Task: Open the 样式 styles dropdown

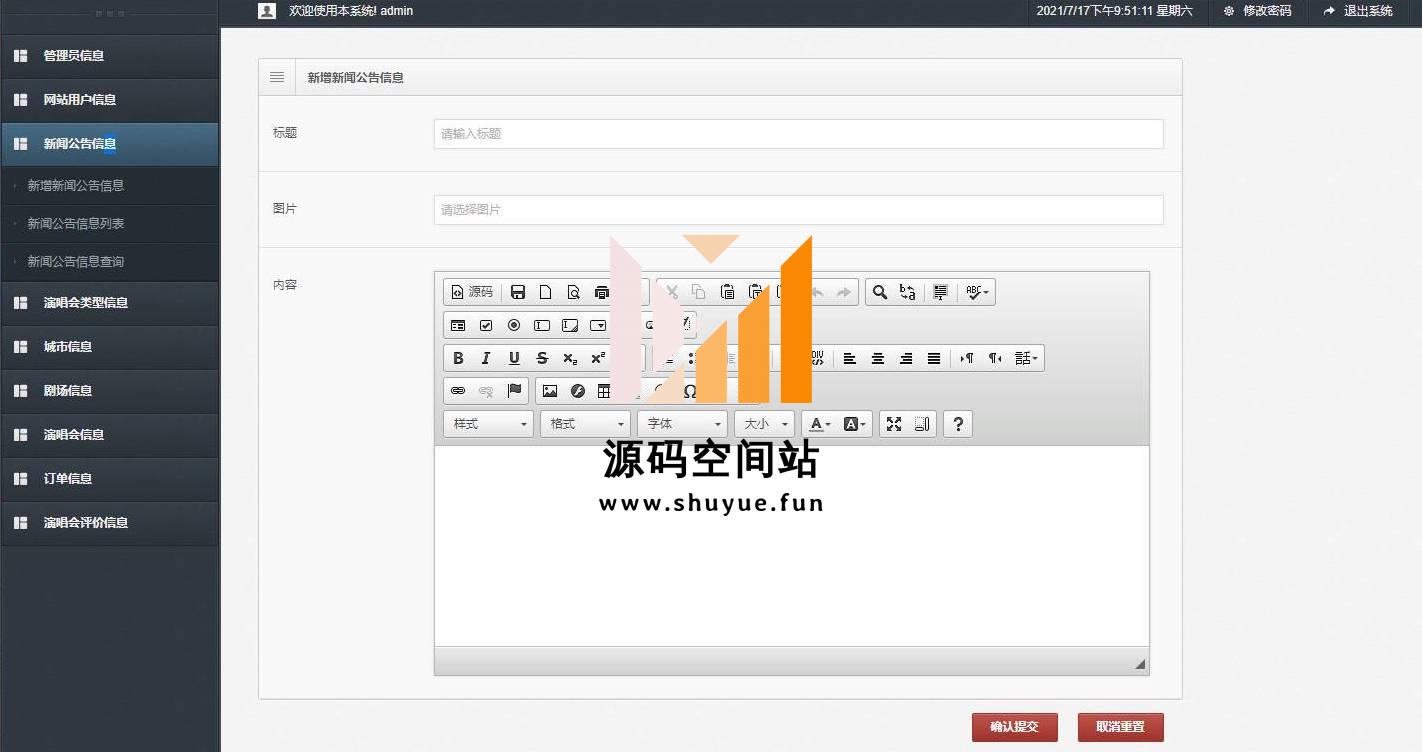Action: pyautogui.click(x=488, y=424)
